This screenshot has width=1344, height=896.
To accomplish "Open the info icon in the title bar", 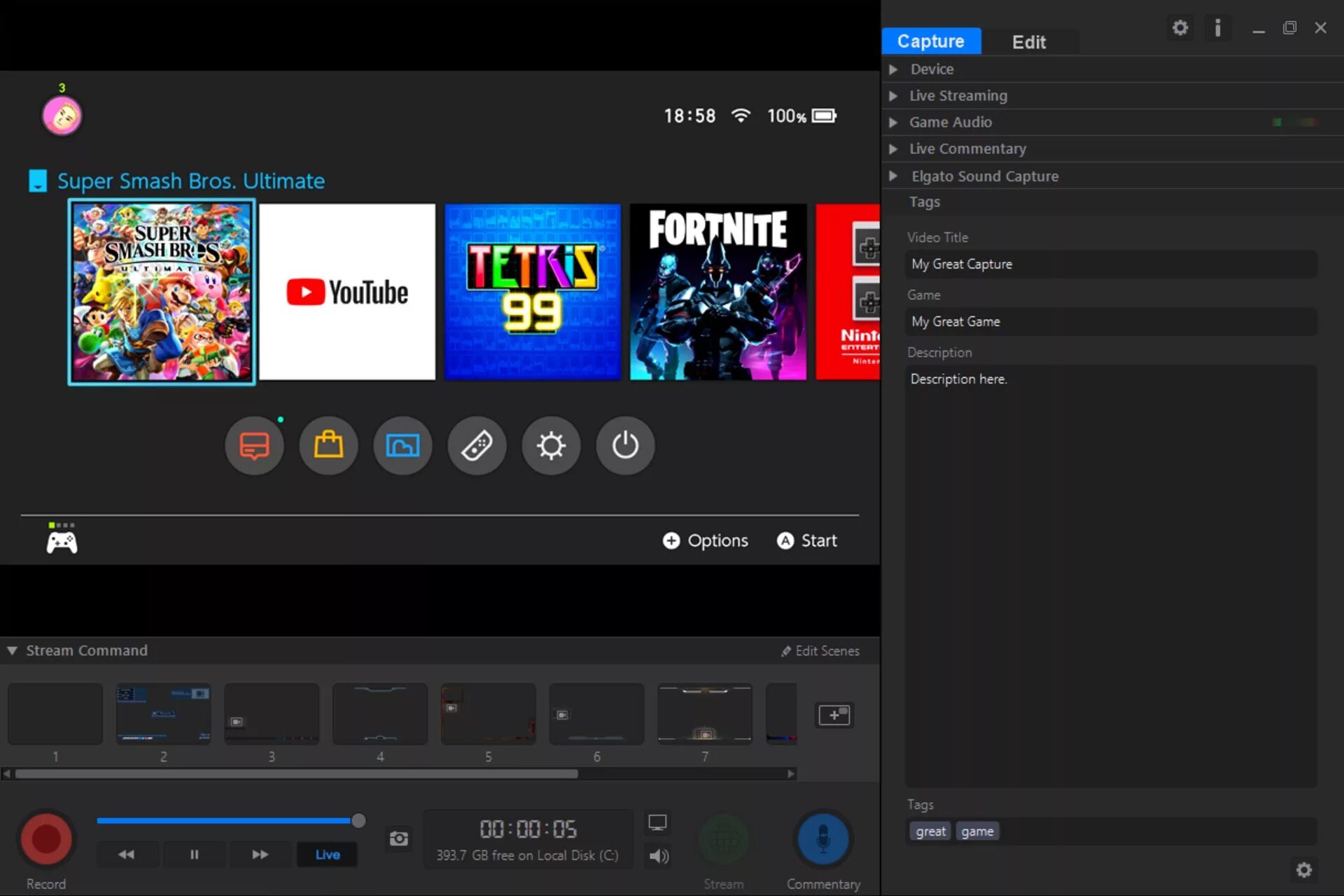I will 1218,28.
